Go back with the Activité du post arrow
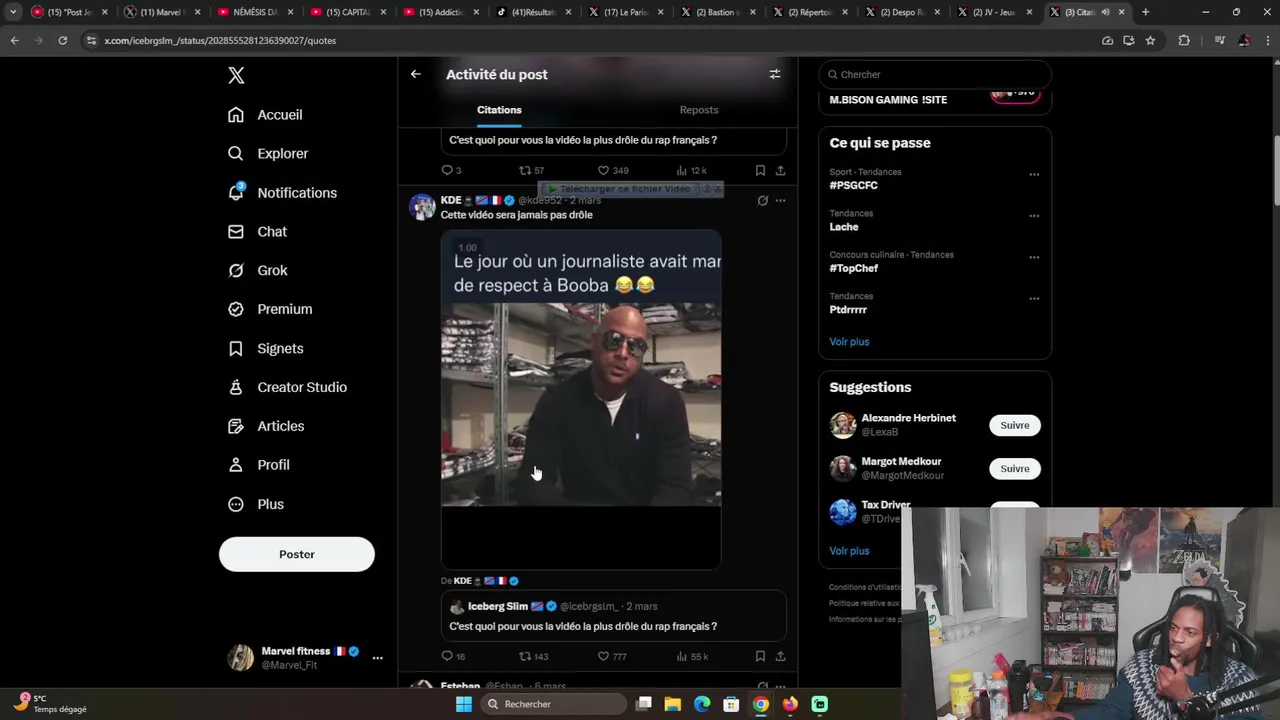1280x720 pixels. 416,74
